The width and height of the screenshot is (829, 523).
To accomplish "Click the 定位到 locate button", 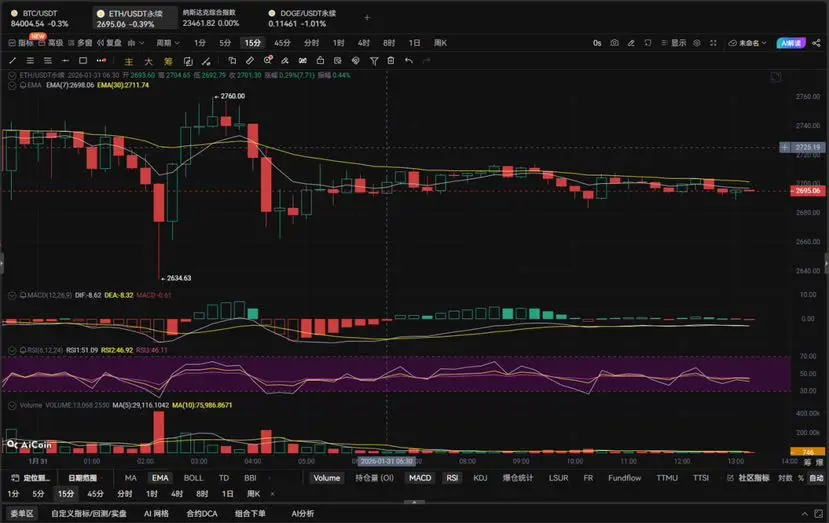I will [x=31, y=478].
